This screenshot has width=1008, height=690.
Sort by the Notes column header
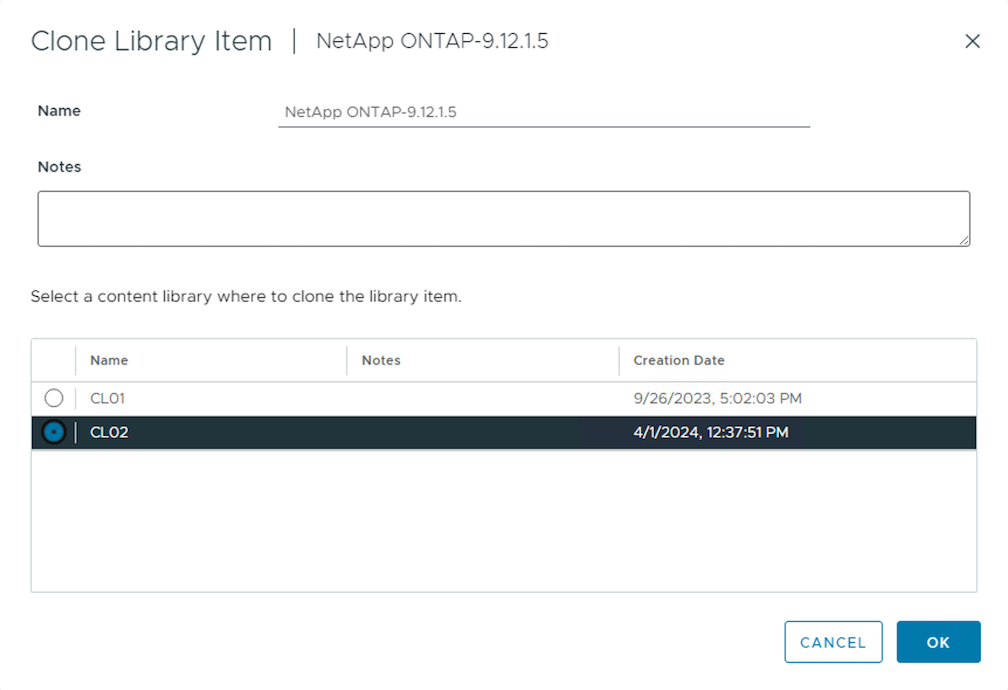(381, 360)
